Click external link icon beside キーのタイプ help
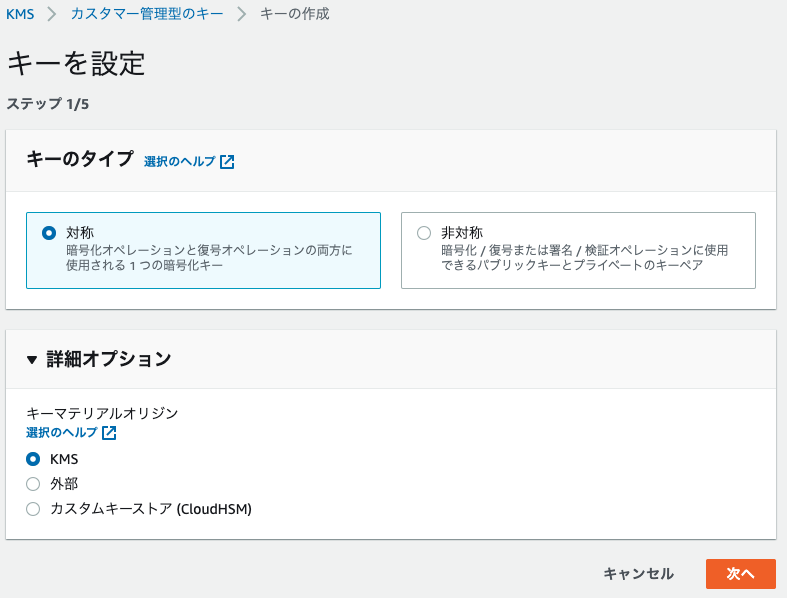Image resolution: width=787 pixels, height=598 pixels. point(227,162)
